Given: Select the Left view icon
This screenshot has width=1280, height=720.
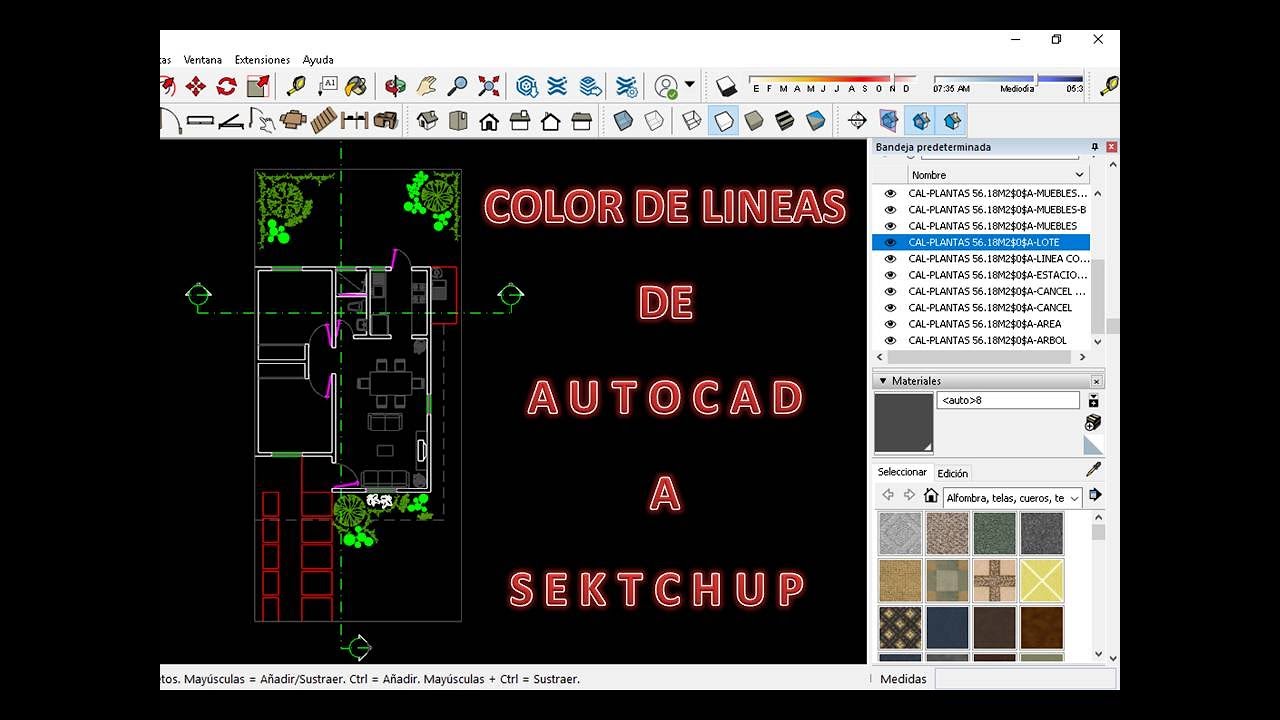Looking at the screenshot, I should coord(582,121).
